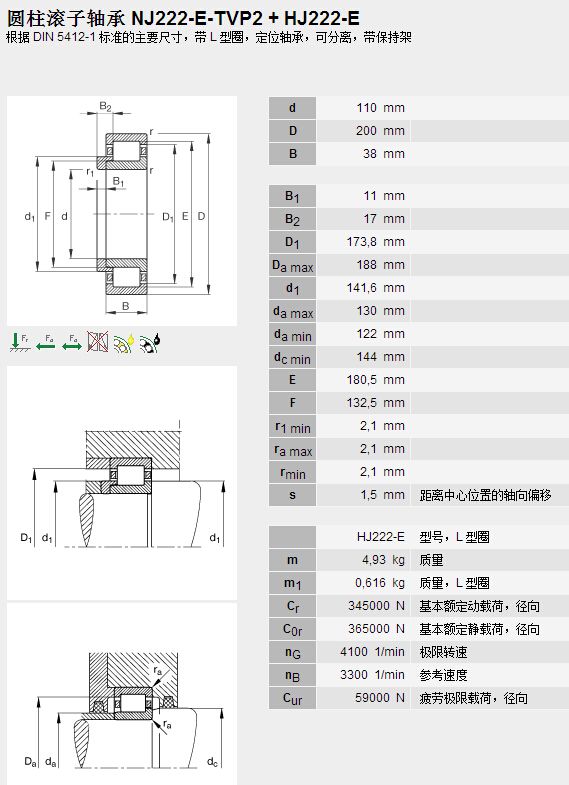Viewport: 569px width, 785px height.
Task: Click the double-direction axial load Fa icon
Action: [72, 342]
